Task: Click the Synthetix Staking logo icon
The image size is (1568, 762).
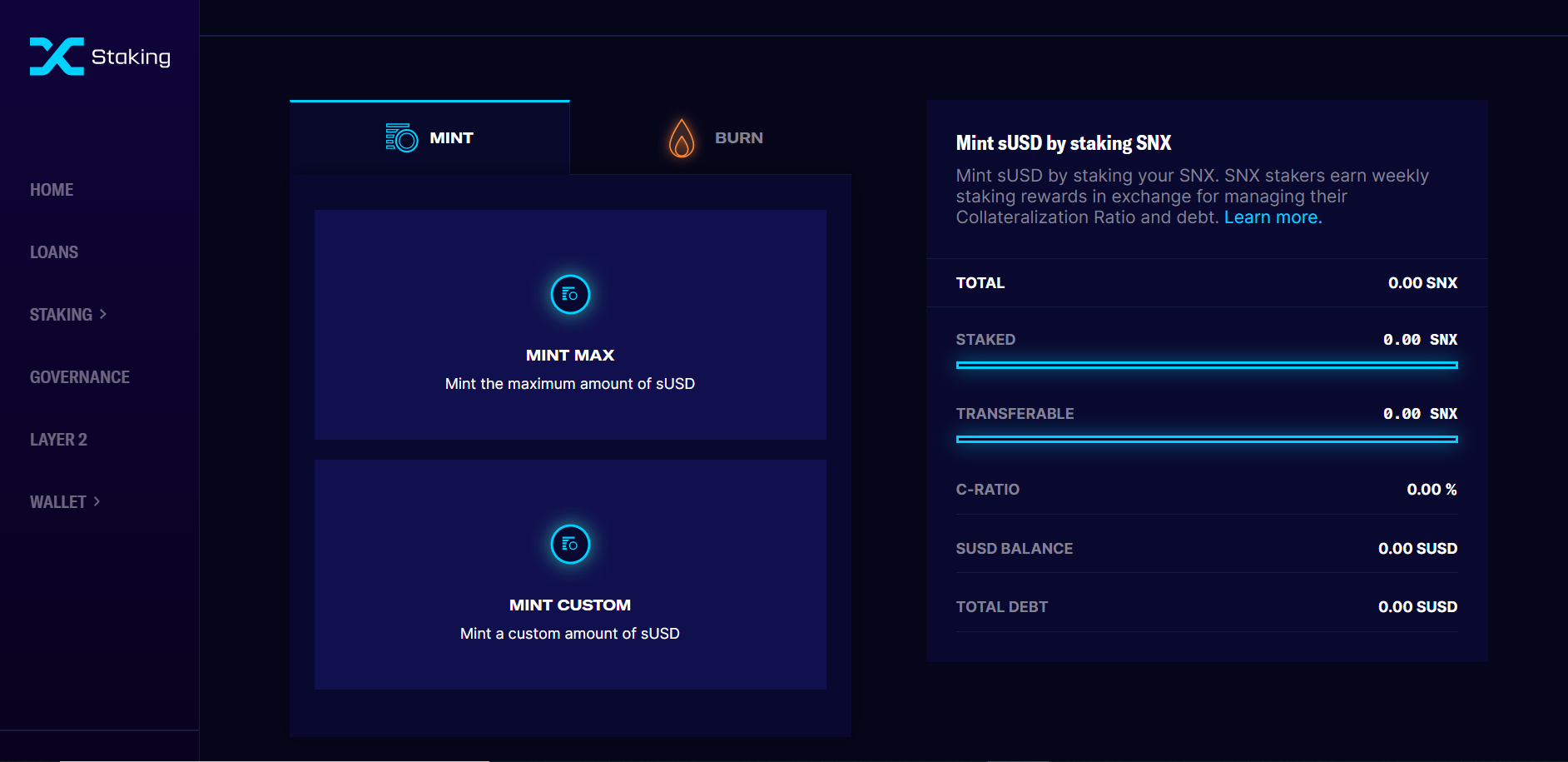Action: [x=57, y=57]
